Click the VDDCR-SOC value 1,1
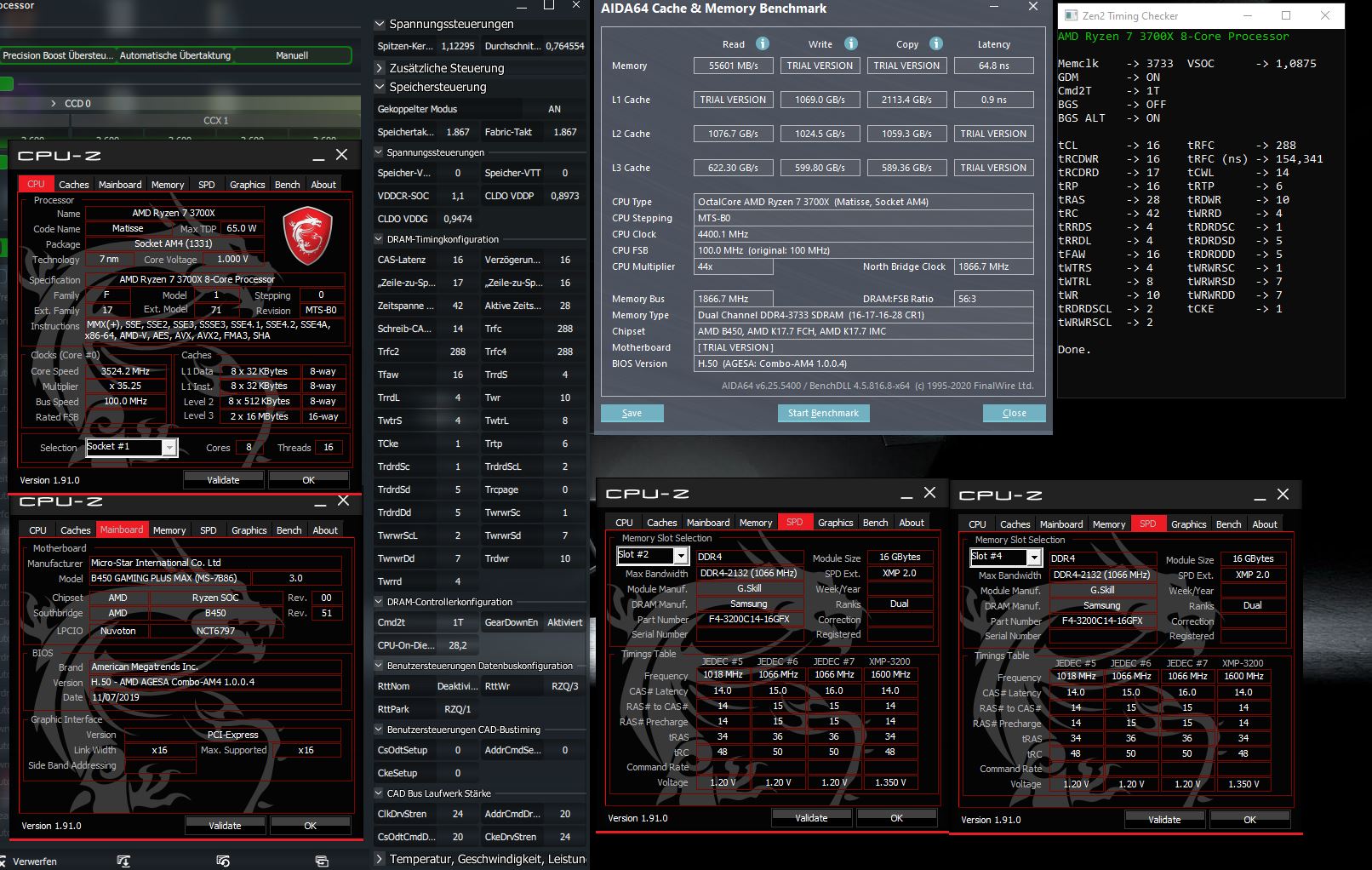1372x870 pixels. click(x=458, y=196)
